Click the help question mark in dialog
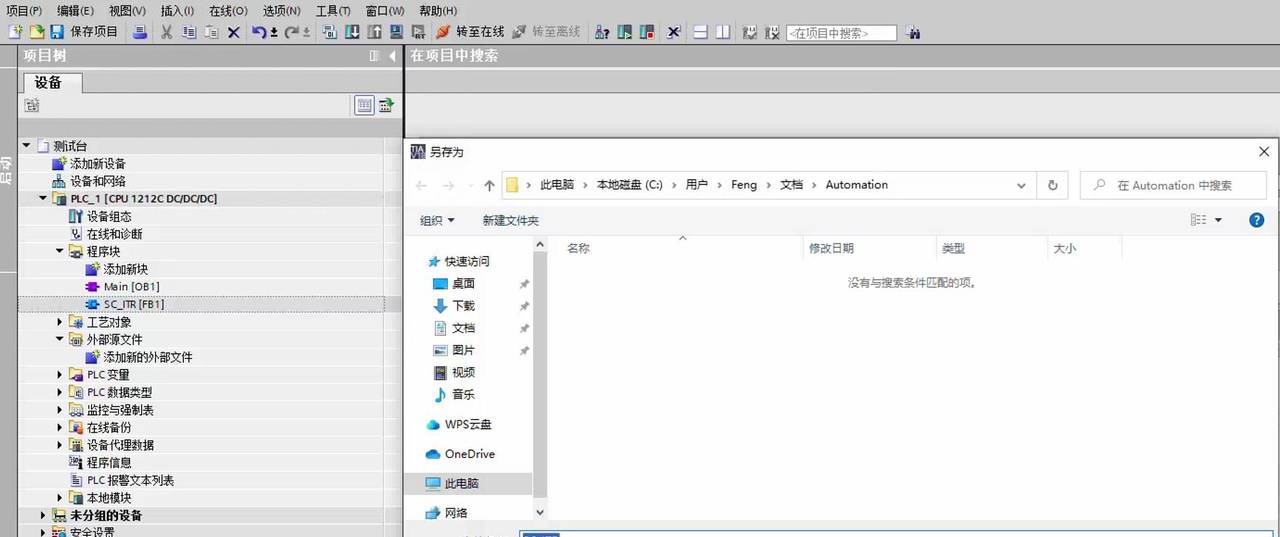Viewport: 1280px width, 537px height. [x=1257, y=220]
